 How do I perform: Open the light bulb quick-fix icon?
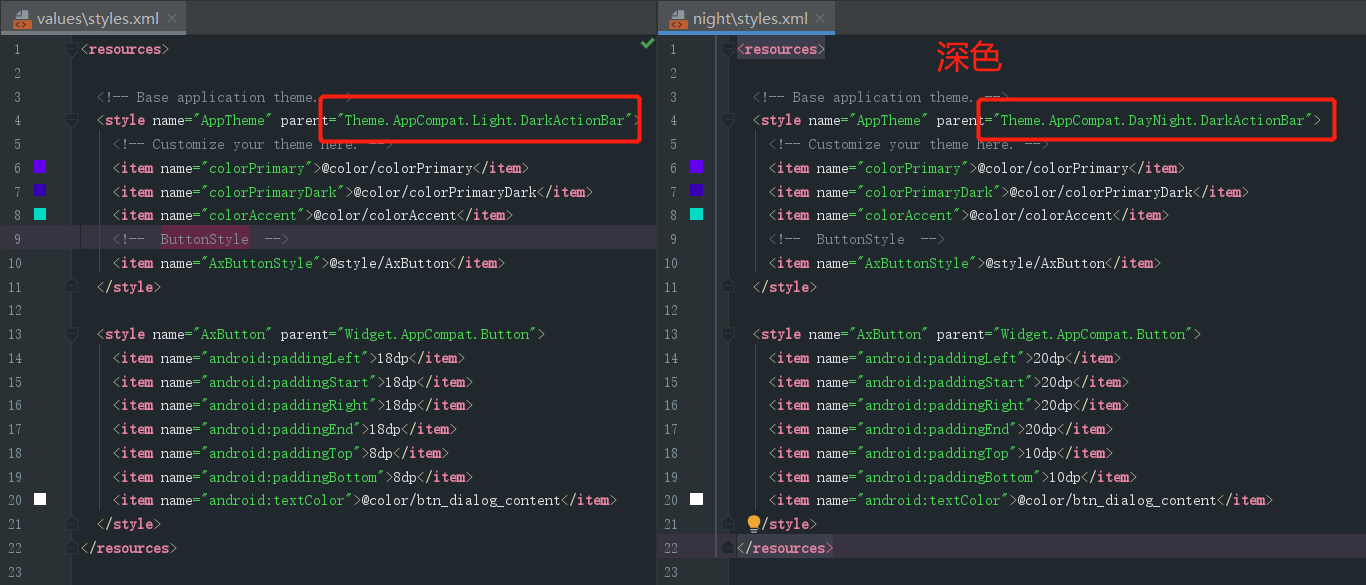coord(754,523)
